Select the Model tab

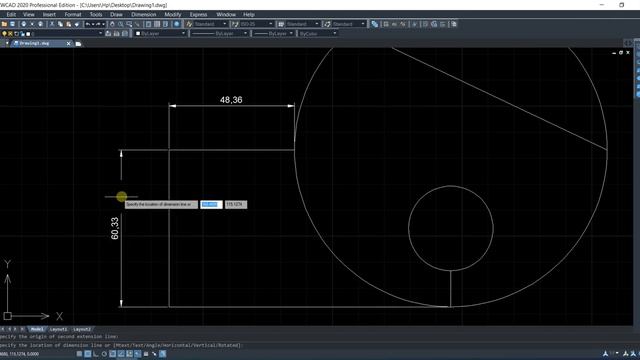(x=37, y=329)
